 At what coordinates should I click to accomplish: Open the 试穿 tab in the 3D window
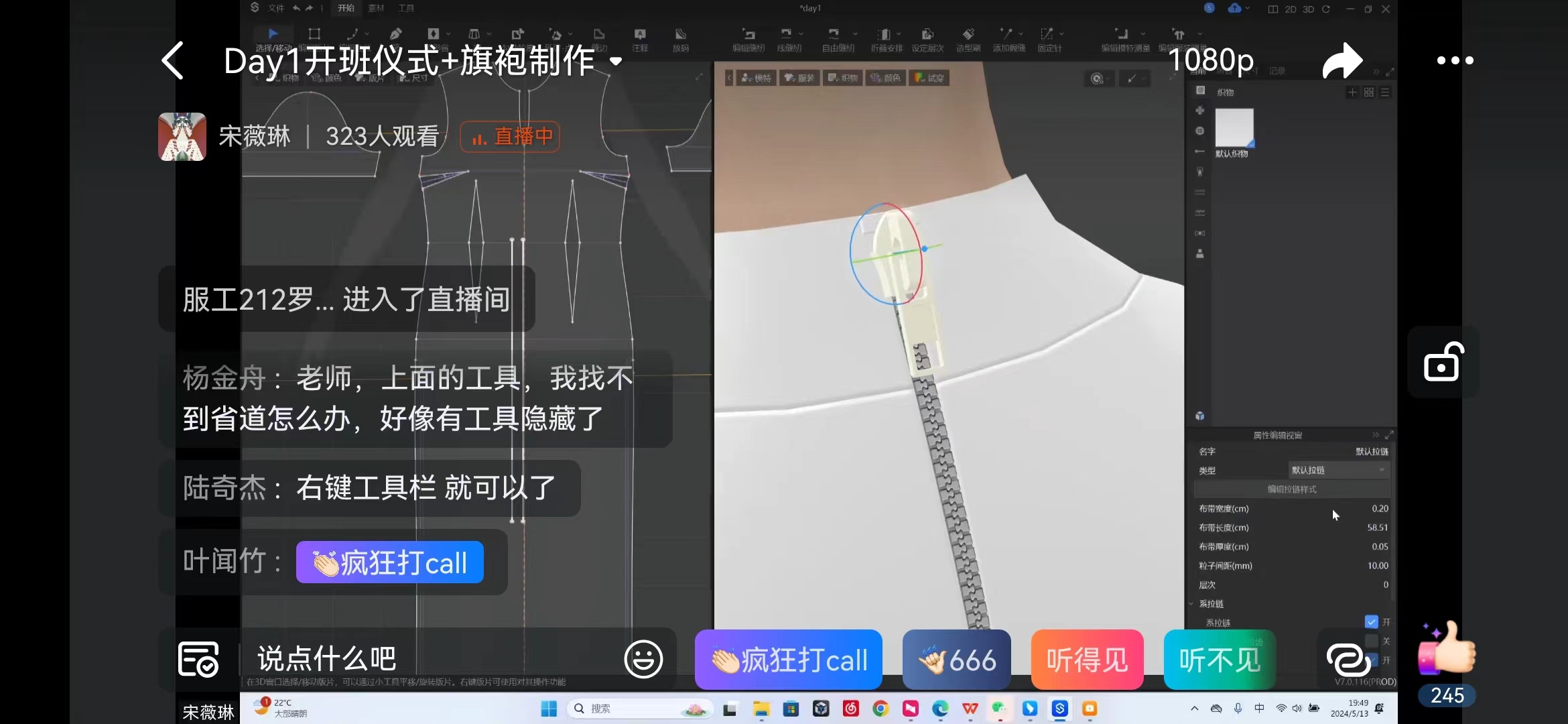pyautogui.click(x=929, y=78)
